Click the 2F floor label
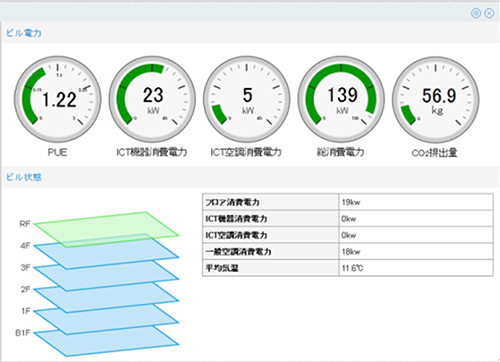The image size is (500, 362). pos(25,289)
